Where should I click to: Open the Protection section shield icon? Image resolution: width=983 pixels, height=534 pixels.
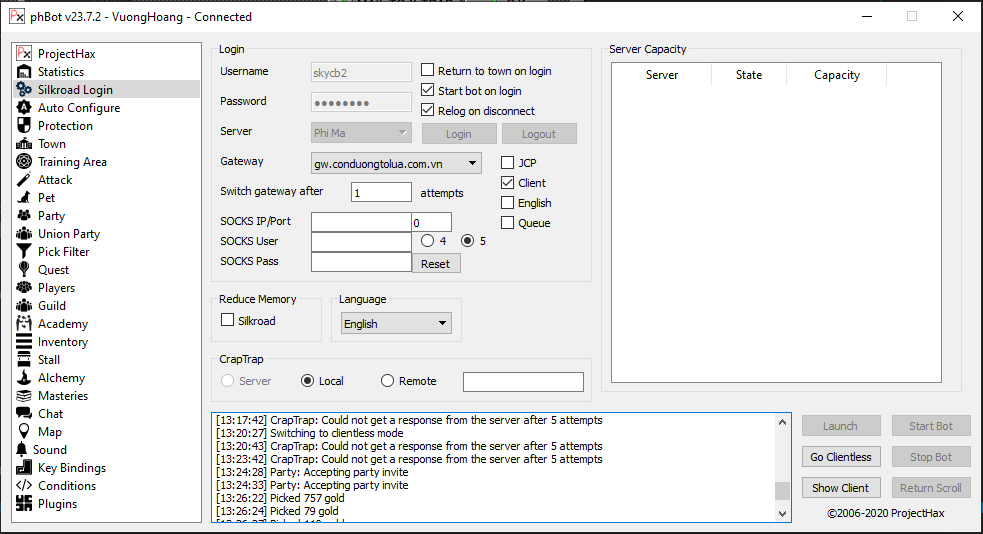[x=24, y=126]
